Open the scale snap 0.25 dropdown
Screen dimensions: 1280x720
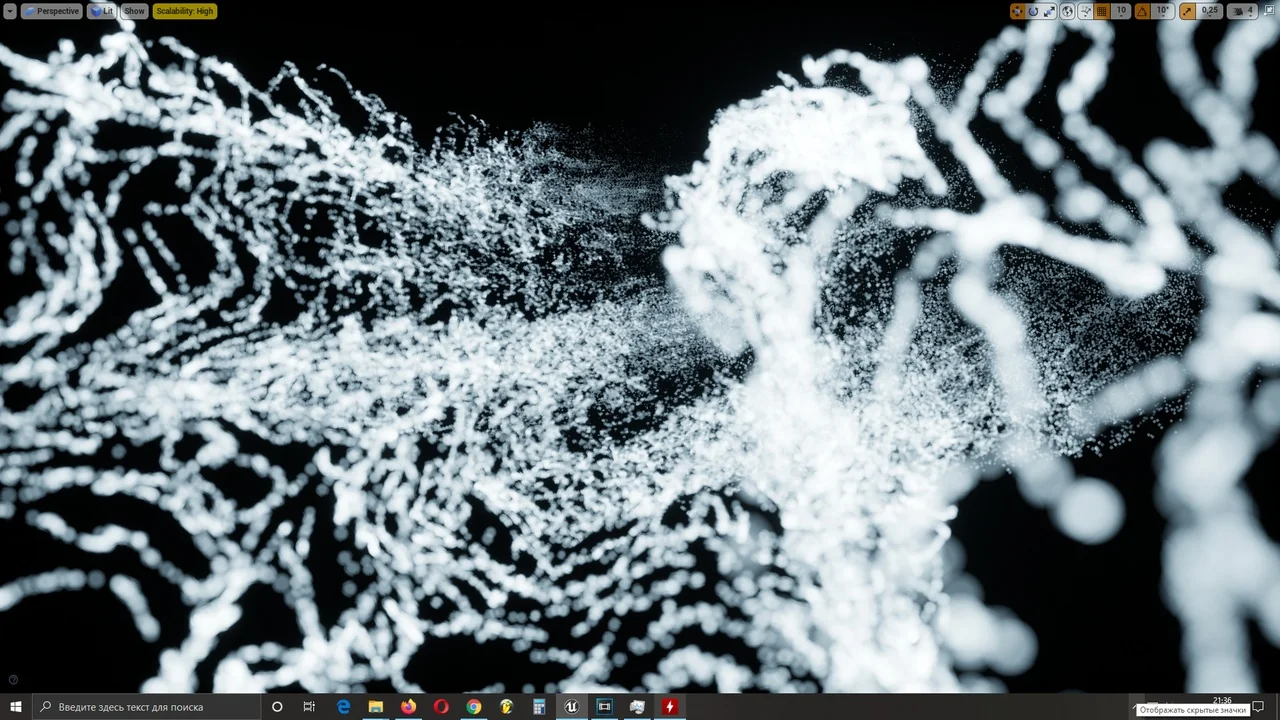click(1210, 11)
